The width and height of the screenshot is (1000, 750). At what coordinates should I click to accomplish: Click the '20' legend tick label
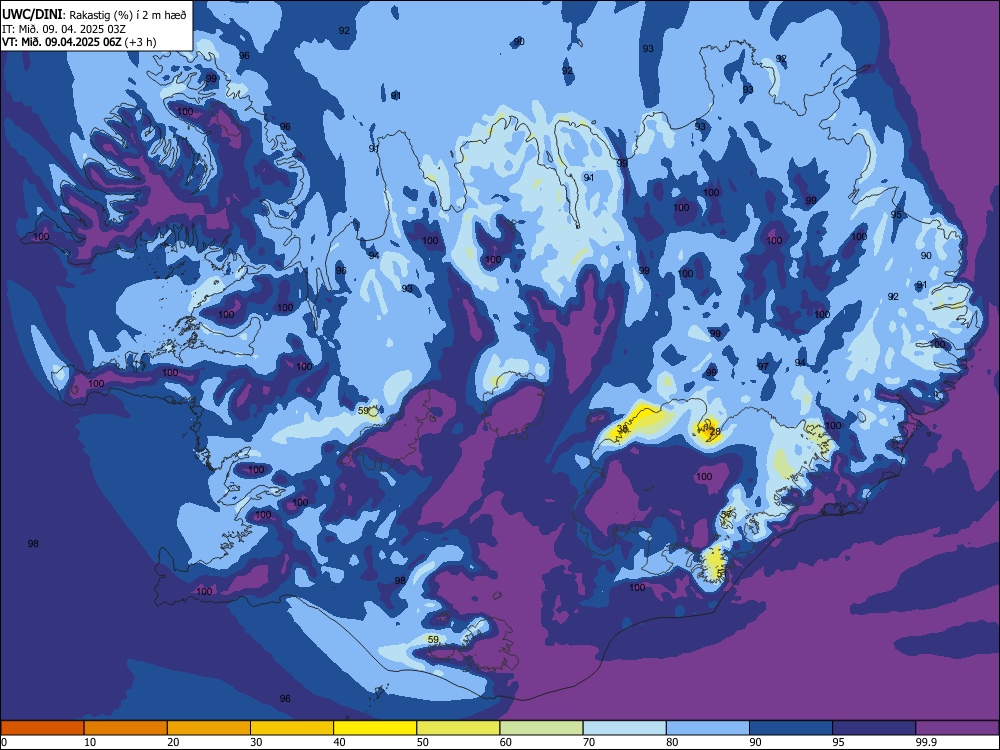coord(173,742)
